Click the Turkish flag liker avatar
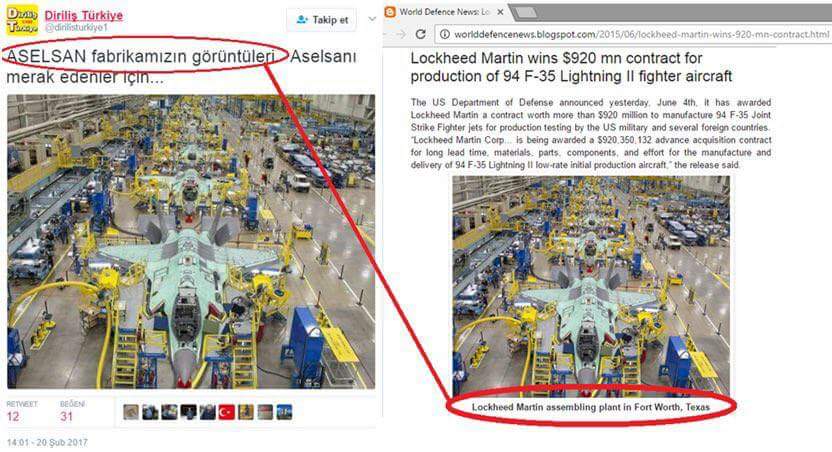 click(x=227, y=412)
